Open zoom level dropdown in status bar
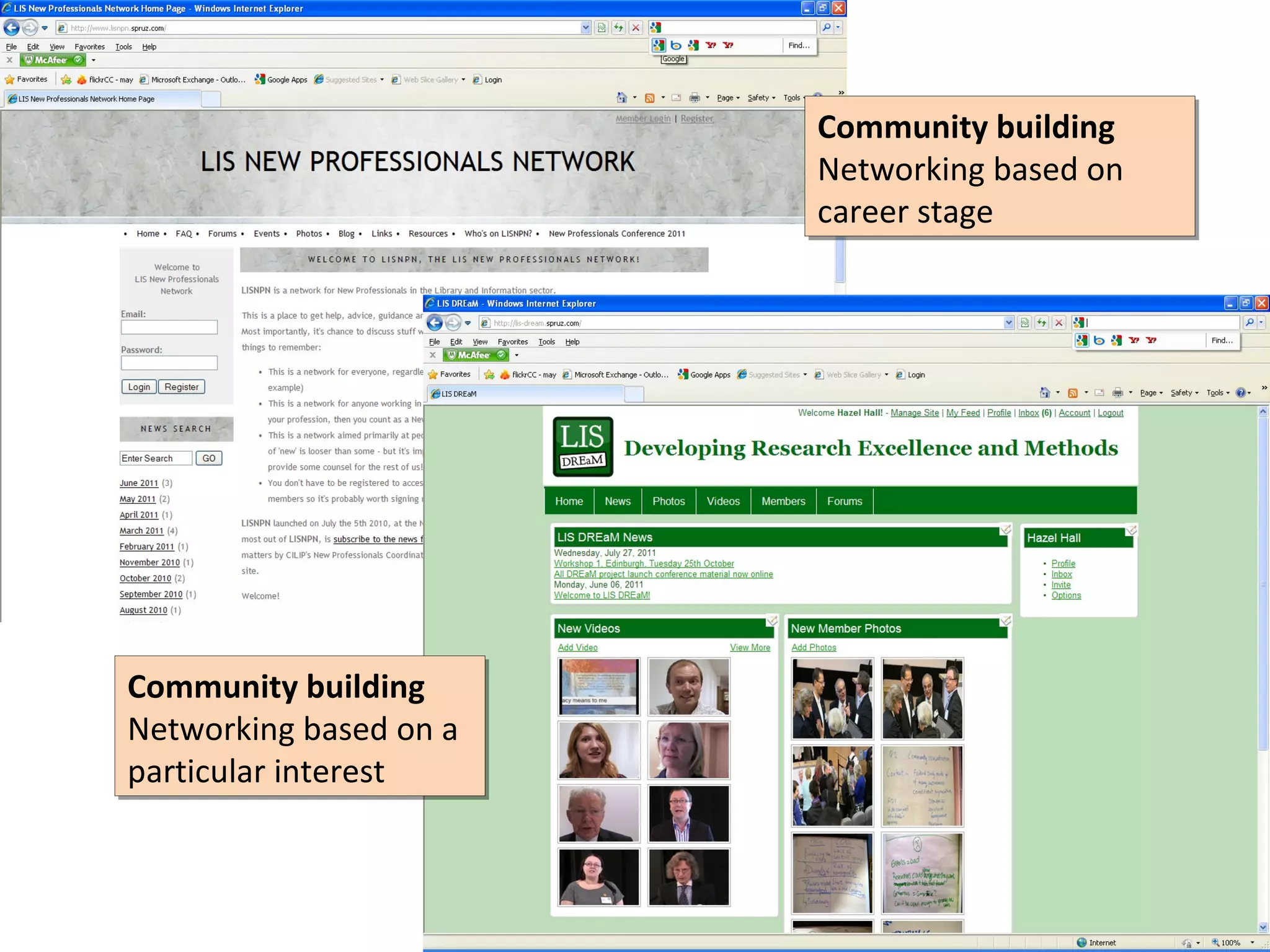This screenshot has width=1270, height=952. tap(1253, 943)
